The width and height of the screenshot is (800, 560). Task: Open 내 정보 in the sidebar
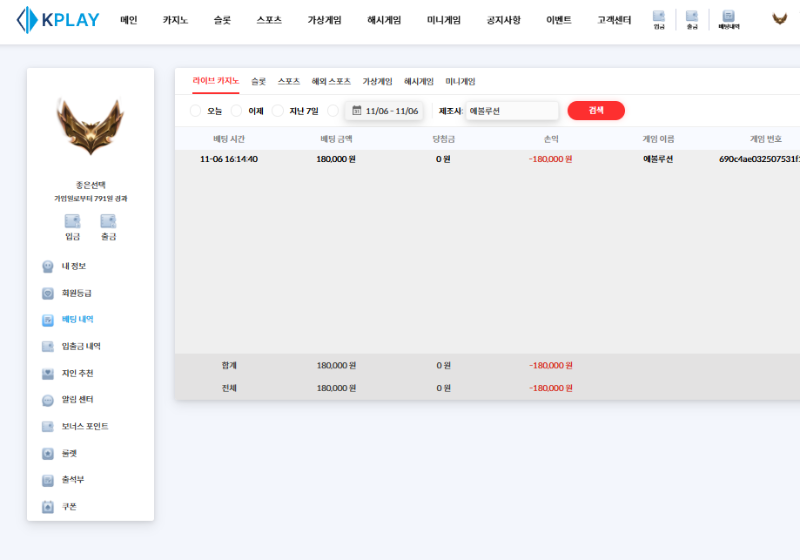[x=73, y=266]
